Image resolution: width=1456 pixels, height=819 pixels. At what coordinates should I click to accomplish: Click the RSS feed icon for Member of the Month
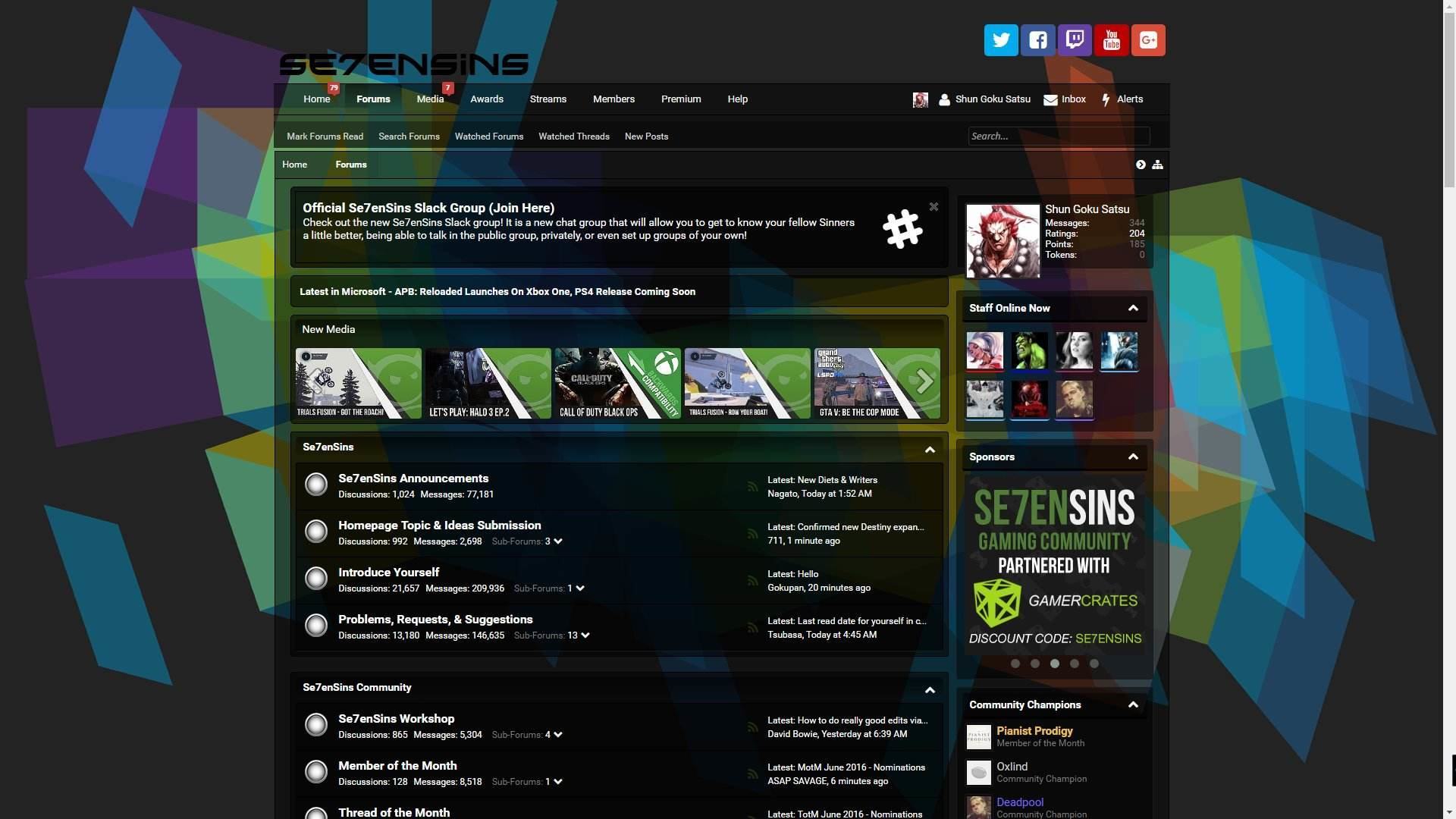752,774
